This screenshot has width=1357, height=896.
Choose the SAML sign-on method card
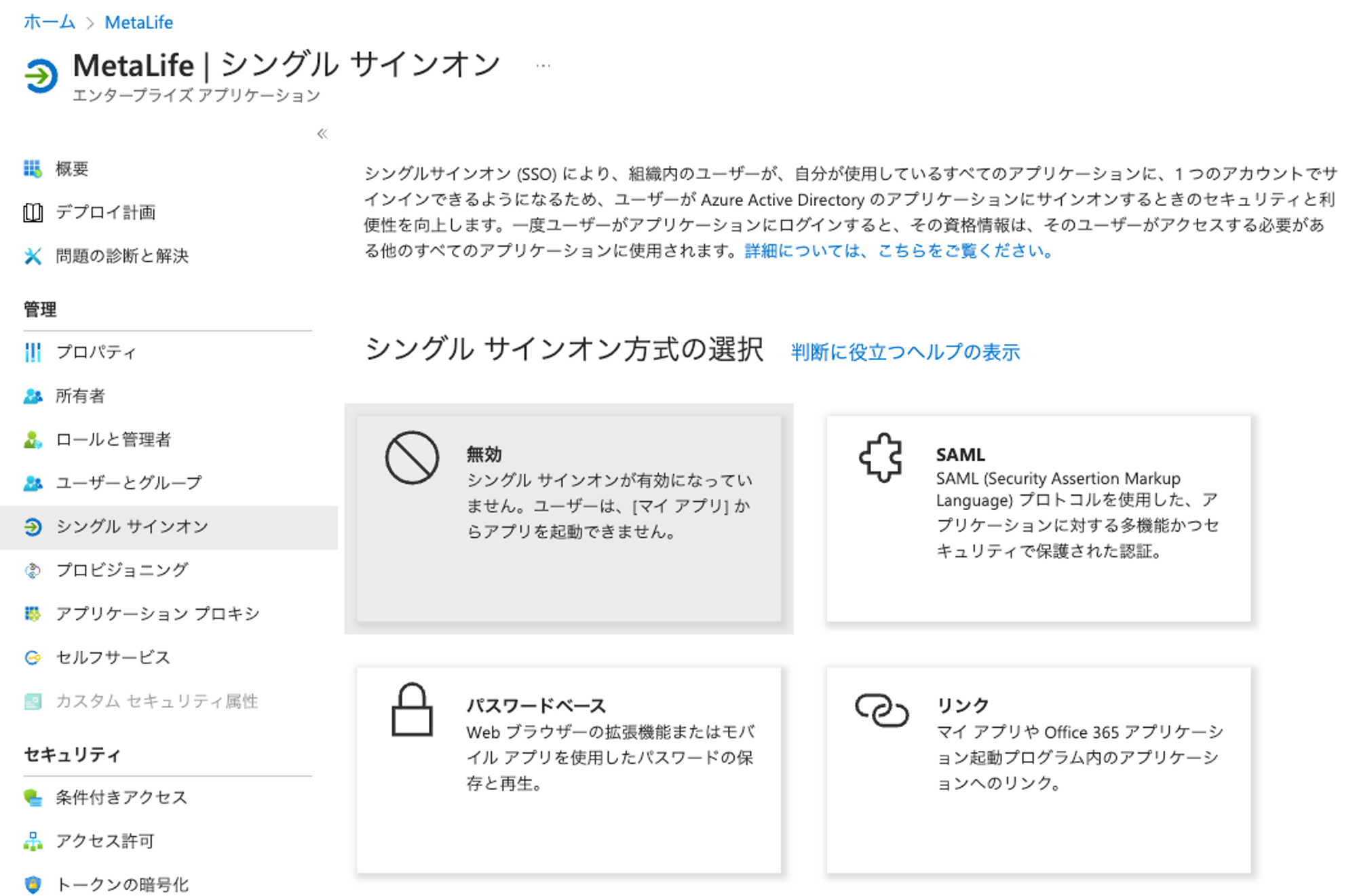point(1038,519)
